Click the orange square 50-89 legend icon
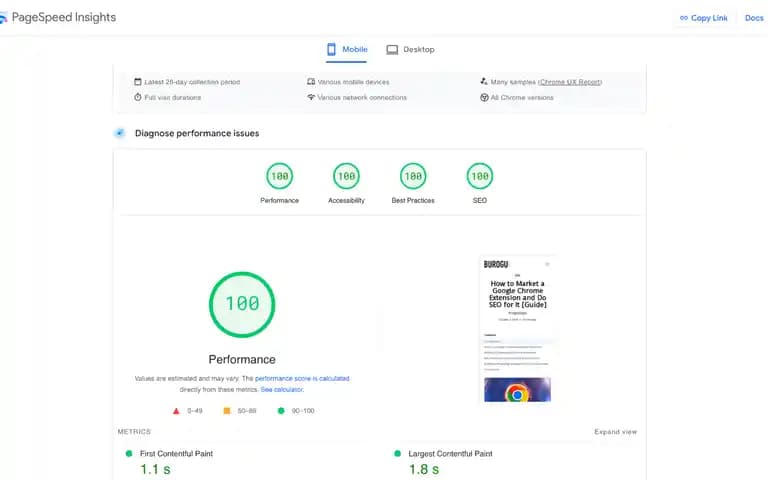This screenshot has width=768, height=480. [227, 411]
